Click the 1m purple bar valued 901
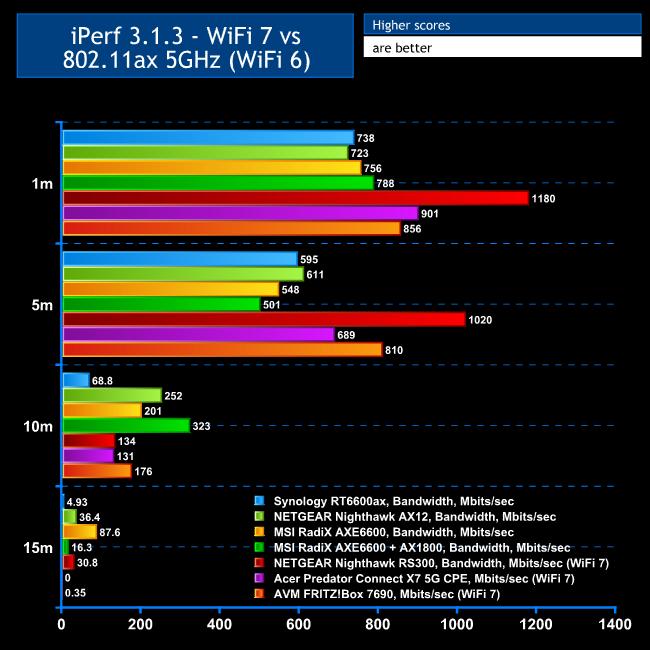The width and height of the screenshot is (650, 650). [241, 213]
